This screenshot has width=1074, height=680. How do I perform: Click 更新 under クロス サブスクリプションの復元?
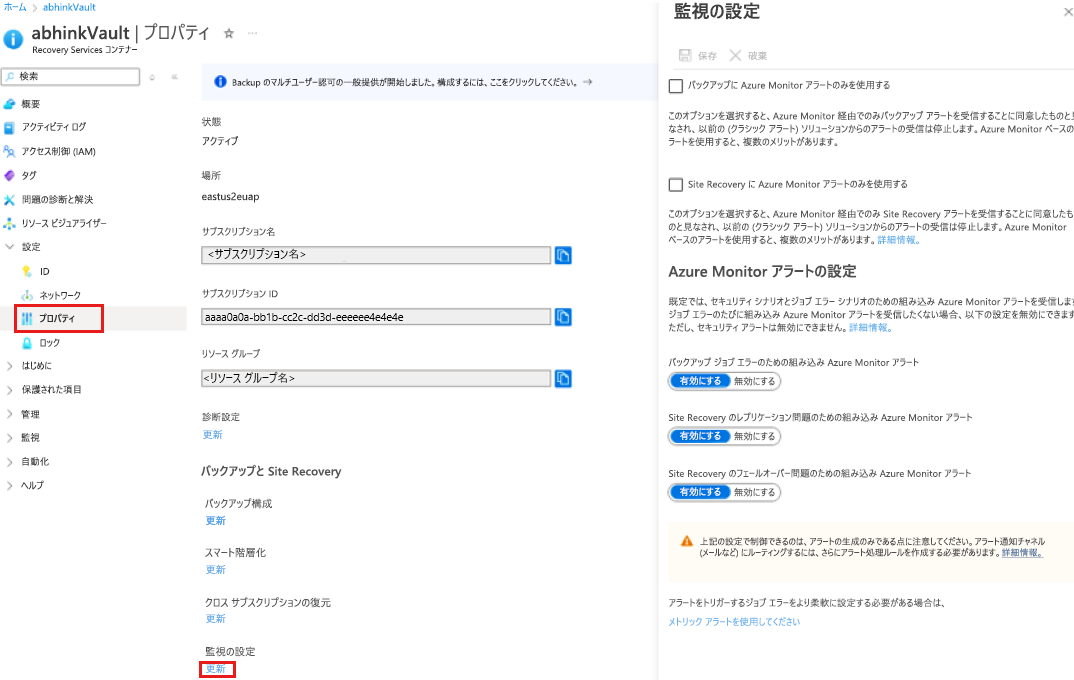click(216, 618)
